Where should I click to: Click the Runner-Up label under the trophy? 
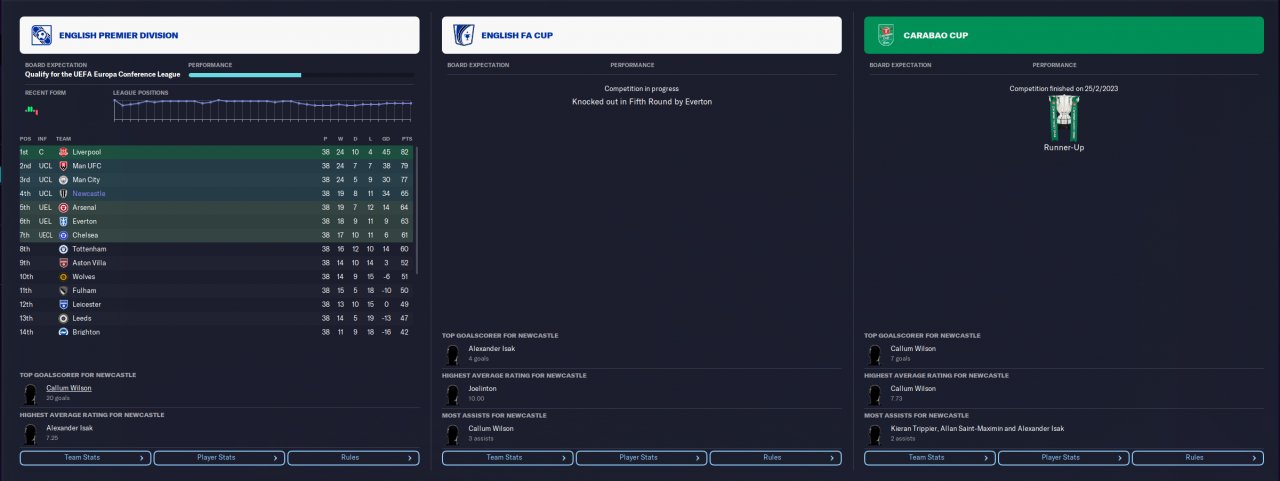tap(1064, 148)
